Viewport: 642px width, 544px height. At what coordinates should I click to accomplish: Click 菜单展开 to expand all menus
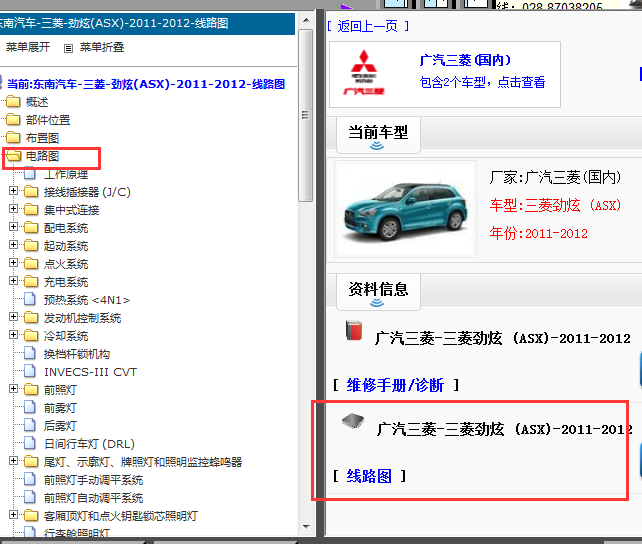(x=28, y=47)
